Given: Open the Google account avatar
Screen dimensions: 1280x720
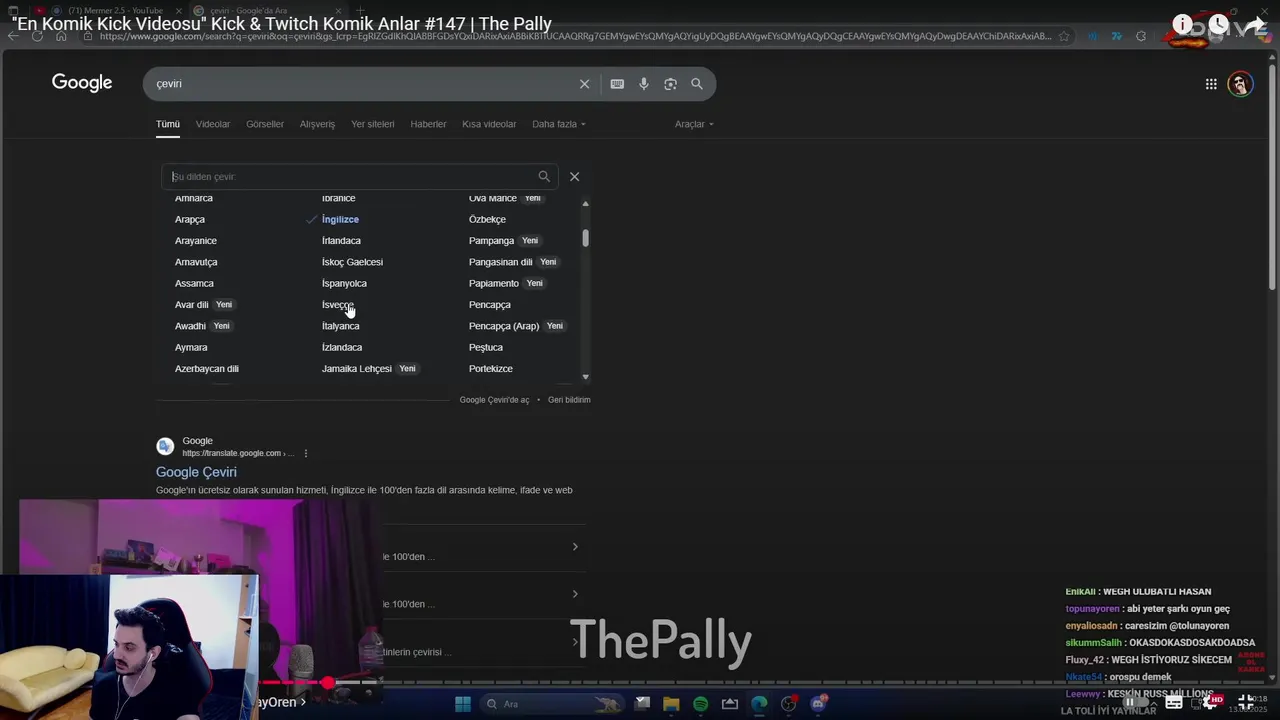Looking at the screenshot, I should pyautogui.click(x=1240, y=84).
